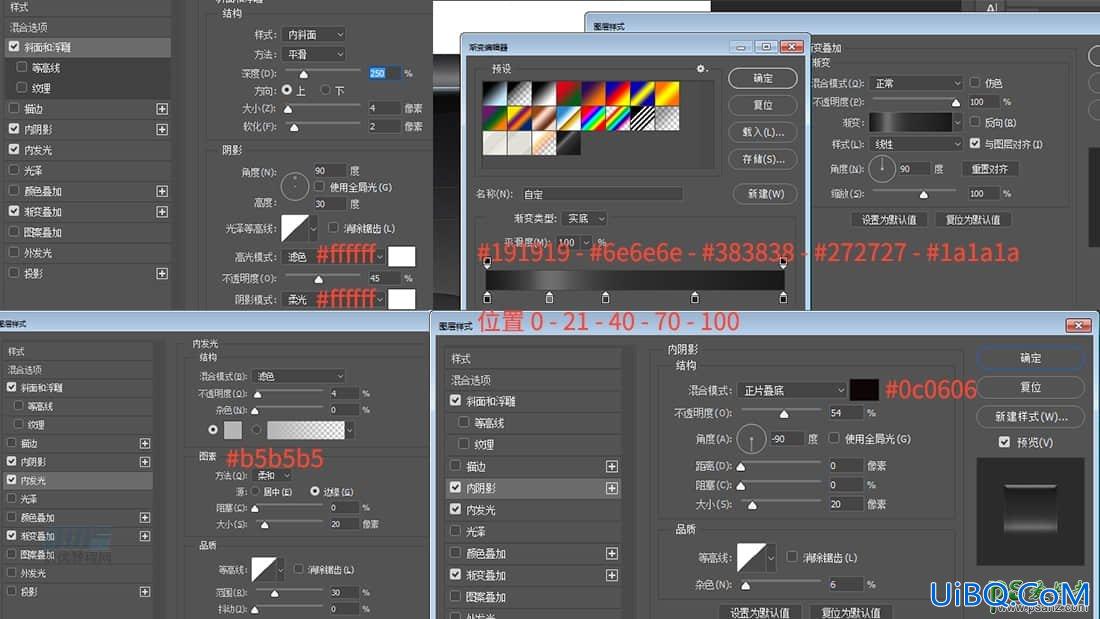Image resolution: width=1100 pixels, height=619 pixels.
Task: Click plus icon beside 颜色叠加 in bevel dialog
Action: point(162,191)
